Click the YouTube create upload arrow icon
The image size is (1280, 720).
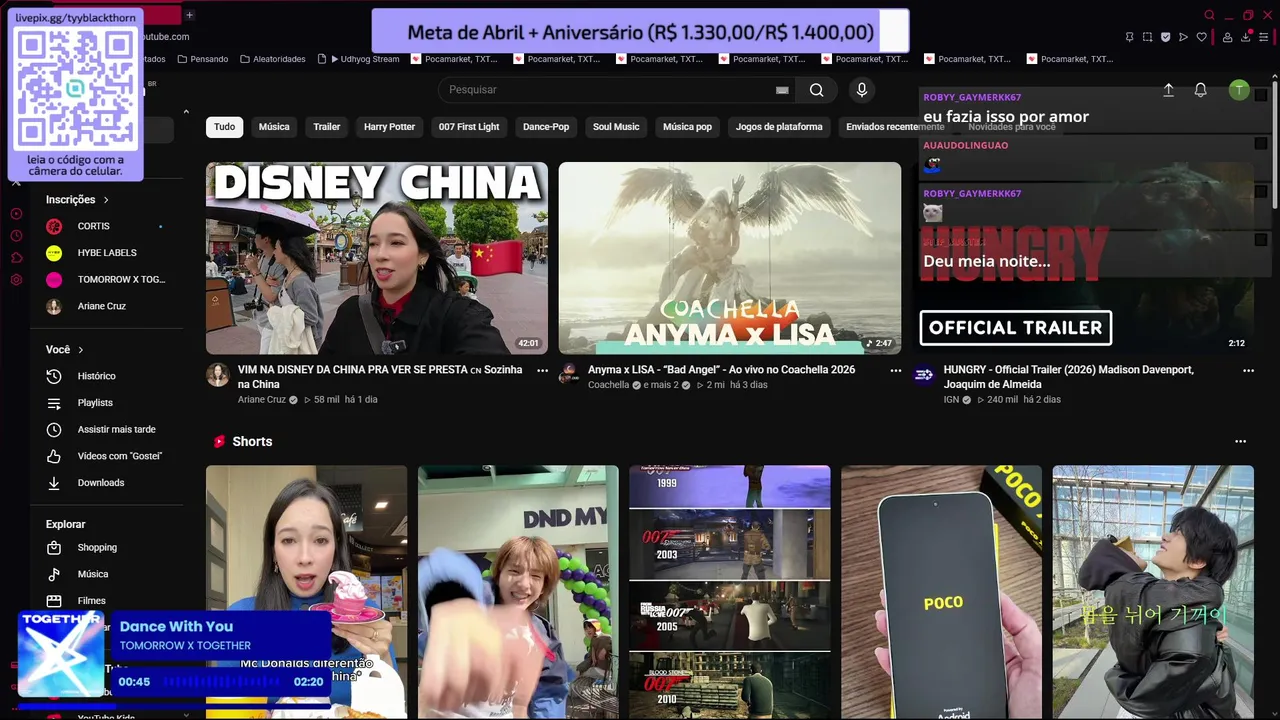tap(1168, 90)
